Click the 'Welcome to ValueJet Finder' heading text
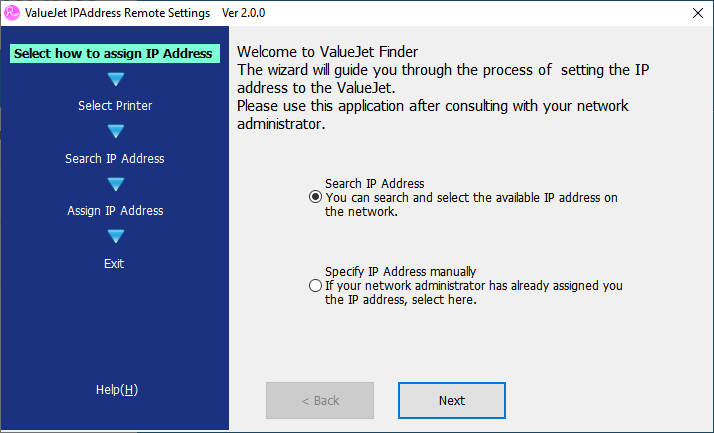Image resolution: width=714 pixels, height=433 pixels. tap(328, 52)
